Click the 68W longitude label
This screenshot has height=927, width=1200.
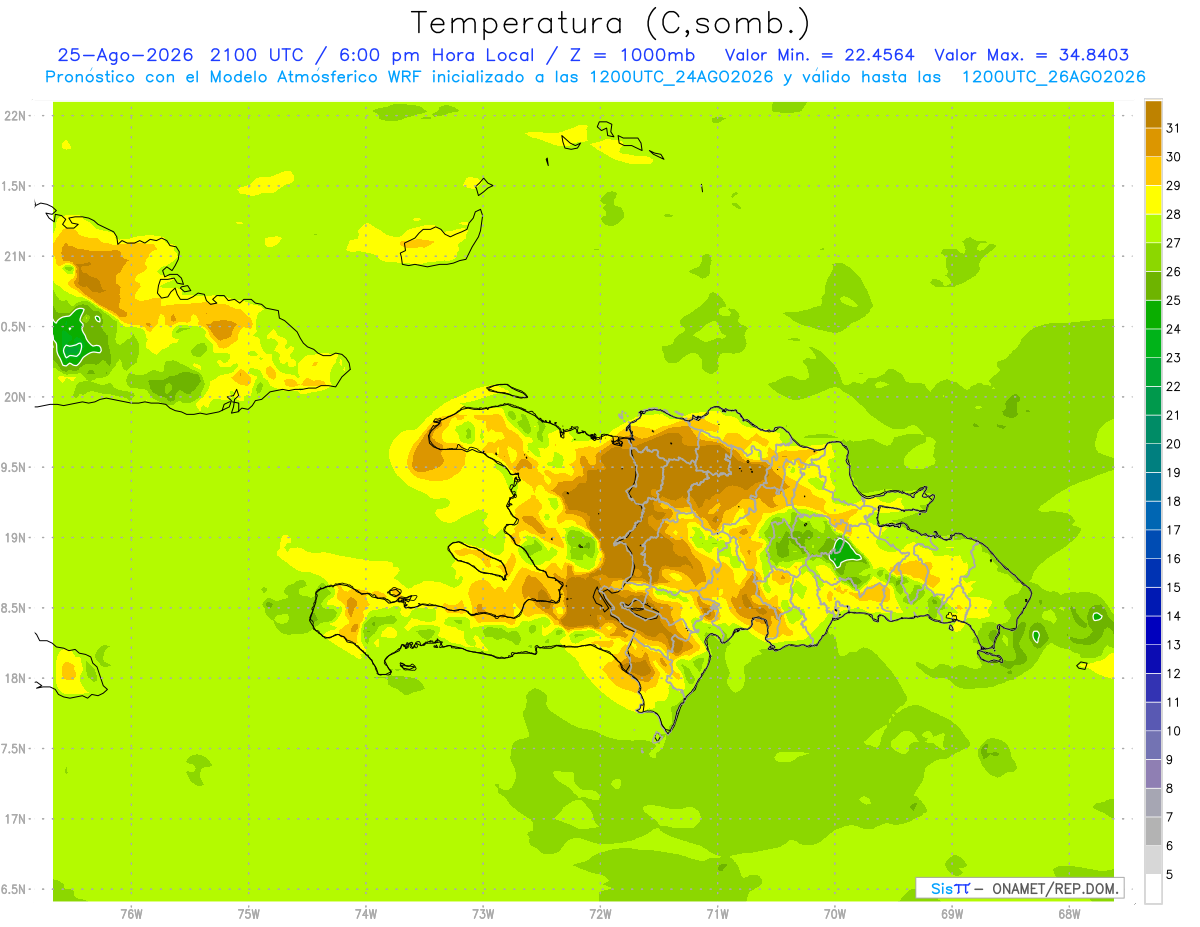pos(1069,913)
